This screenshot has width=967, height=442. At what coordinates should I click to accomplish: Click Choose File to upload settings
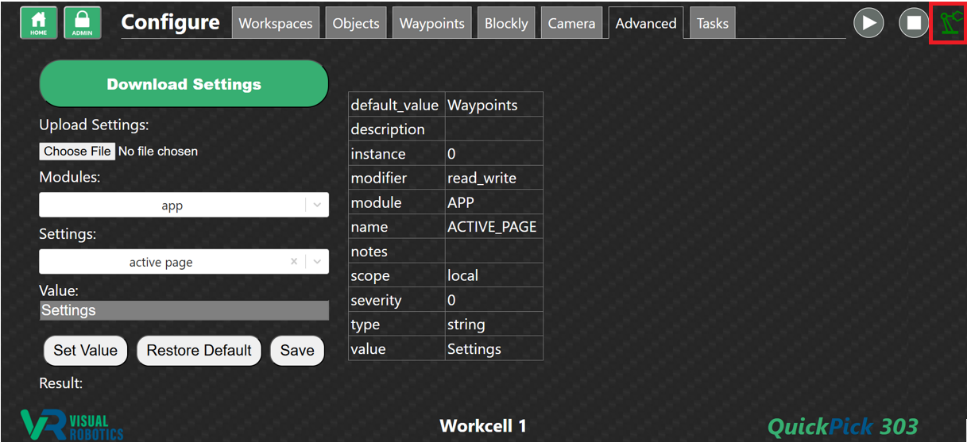tap(77, 151)
